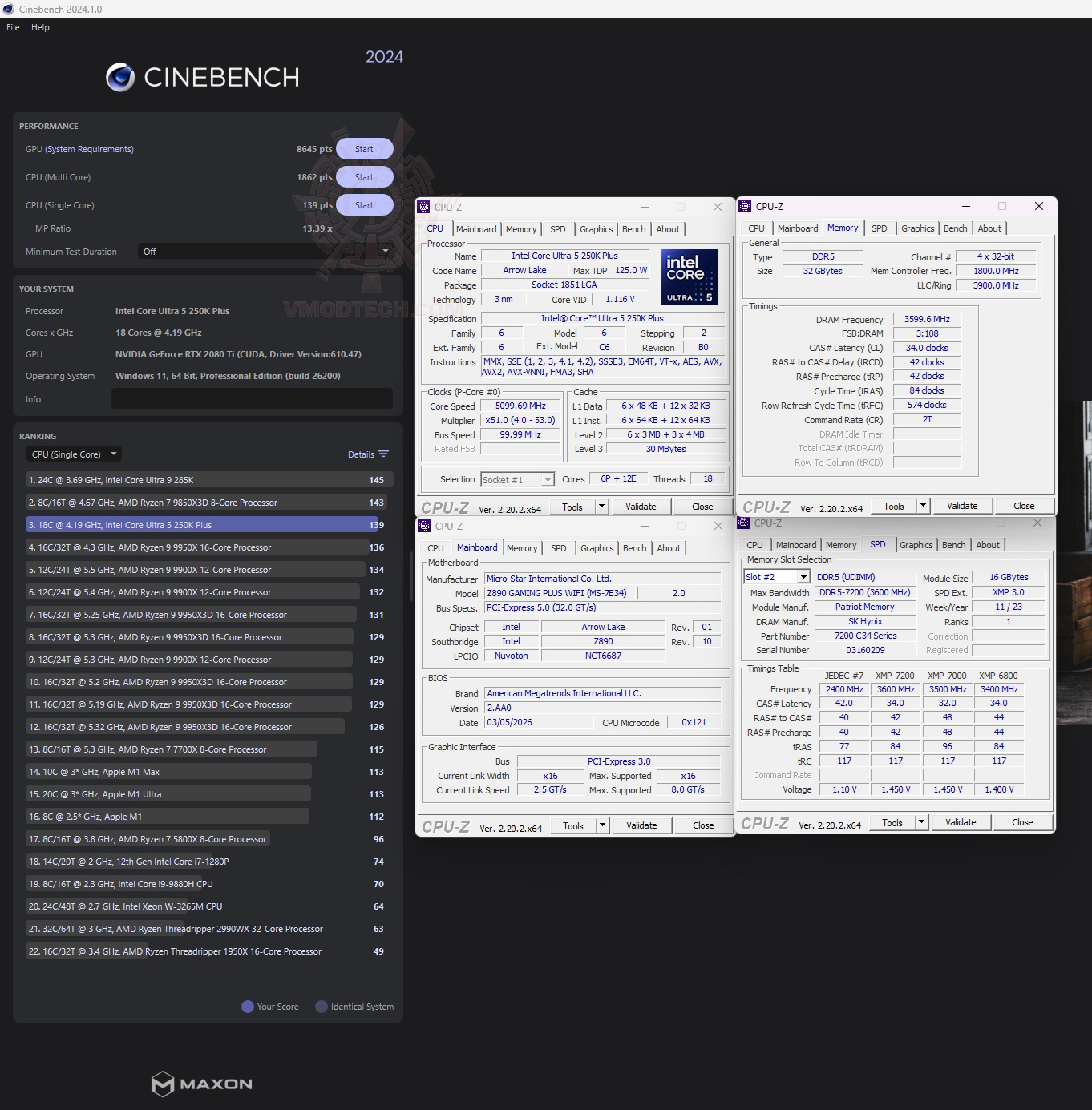Start the CPU (Multi Core) benchmark

click(x=364, y=177)
